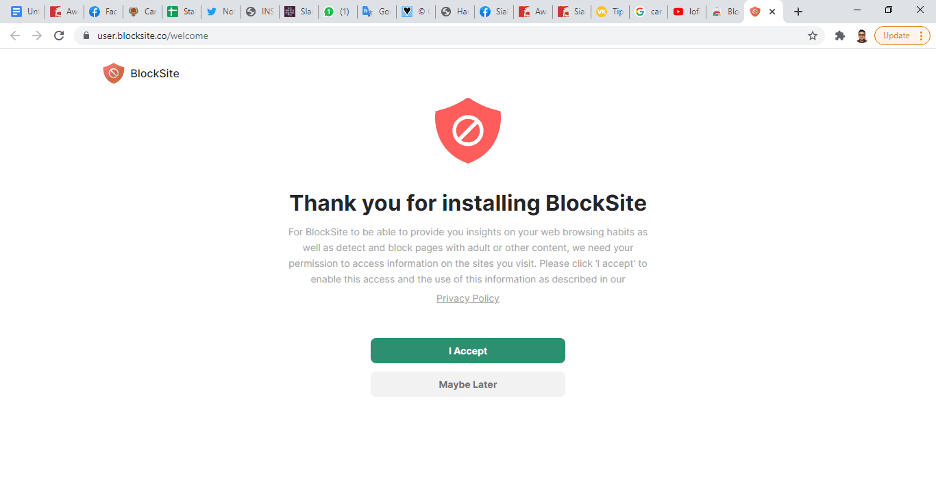Reload the page with the refresh icon
Image resolution: width=936 pixels, height=498 pixels.
tap(58, 36)
